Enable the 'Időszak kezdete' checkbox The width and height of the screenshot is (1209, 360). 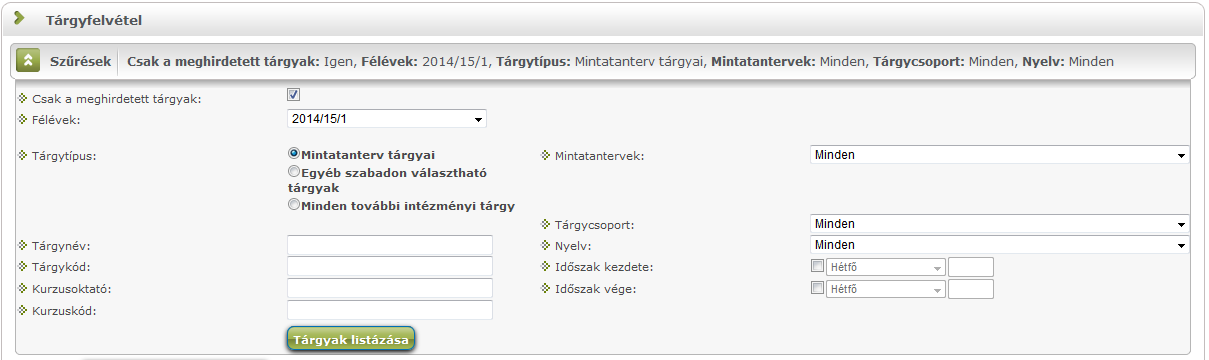coord(817,266)
